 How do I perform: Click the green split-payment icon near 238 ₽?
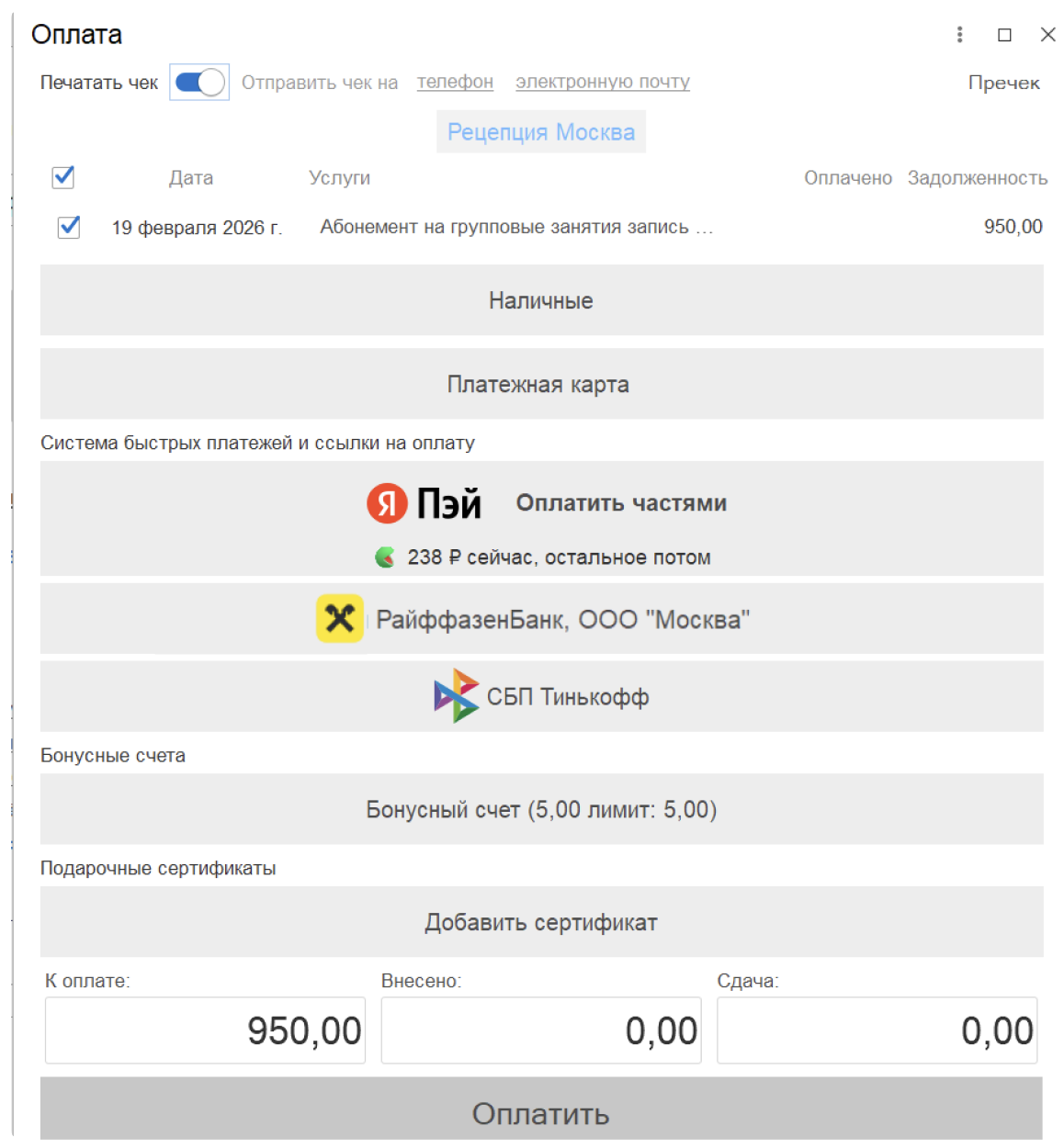[x=385, y=557]
